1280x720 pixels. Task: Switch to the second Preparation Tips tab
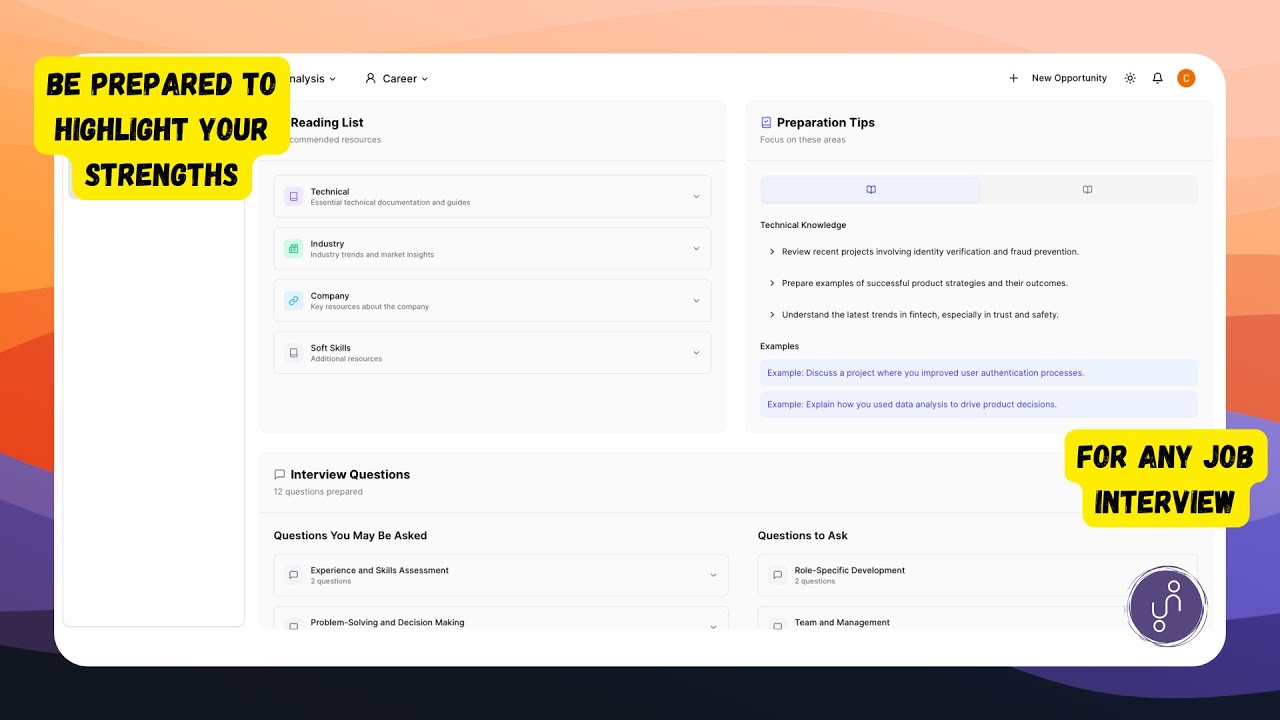coord(1087,190)
